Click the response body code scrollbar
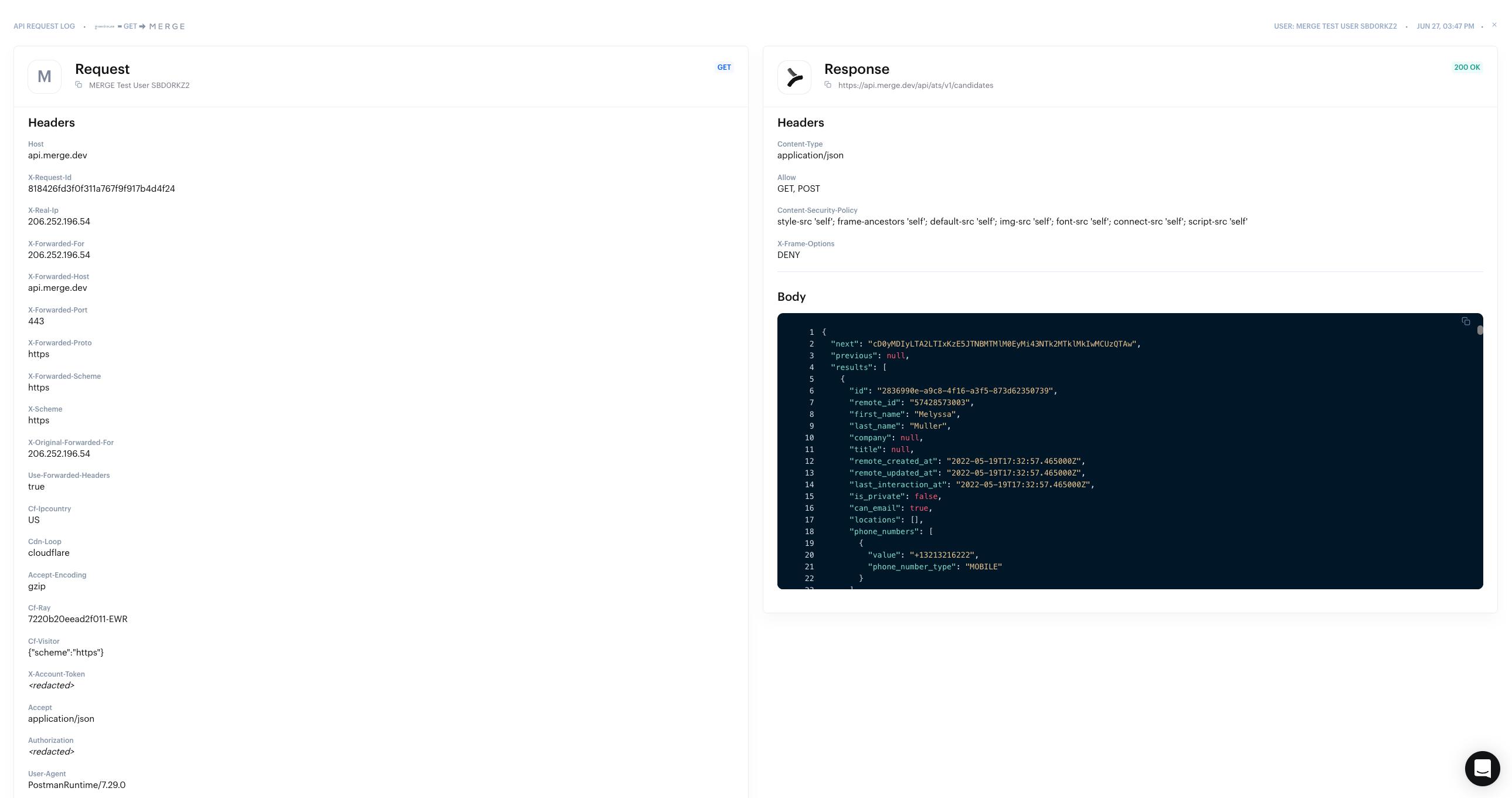Viewport: 1512px width, 798px height. coord(1480,331)
